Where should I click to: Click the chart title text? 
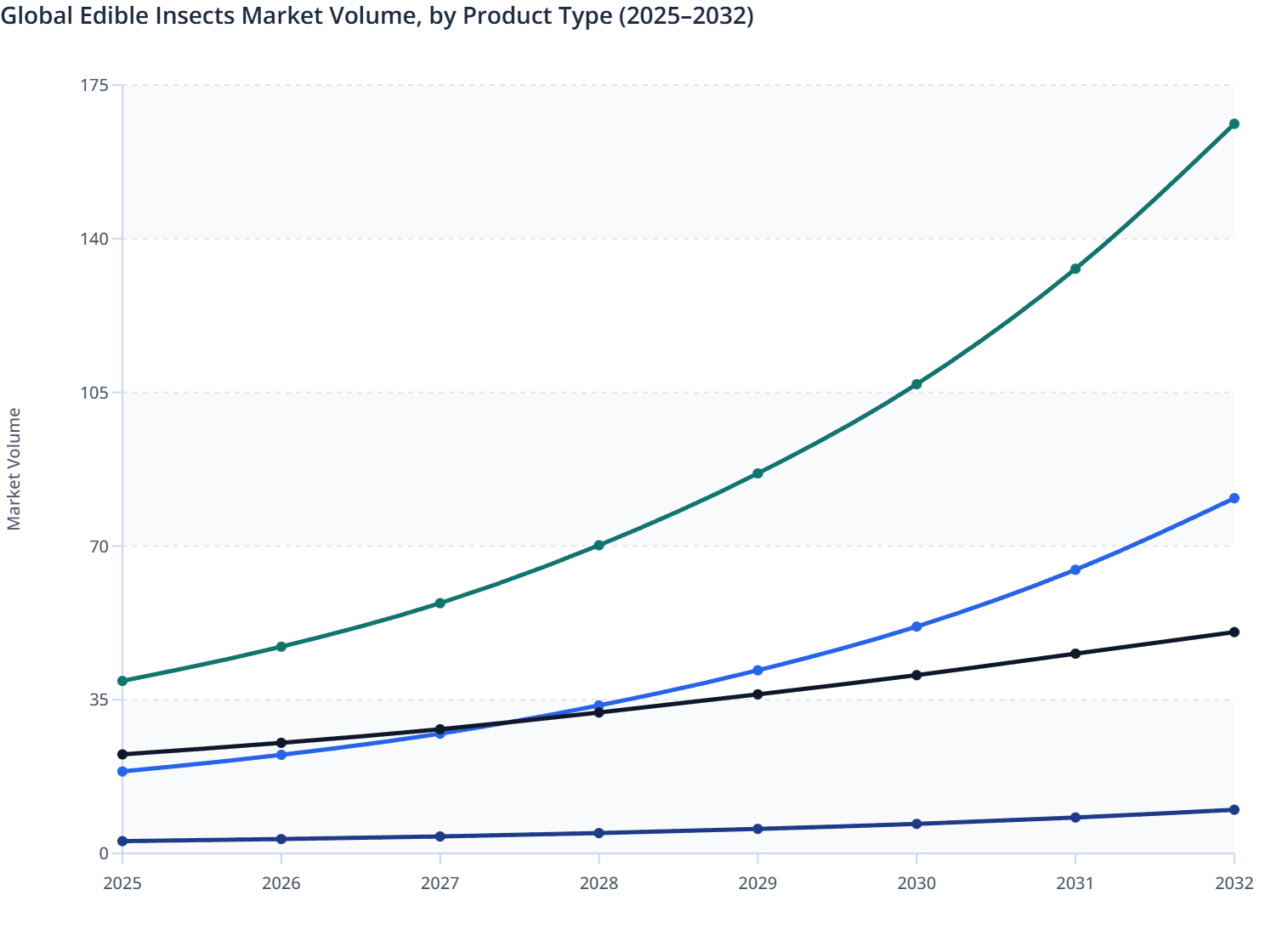click(x=380, y=15)
